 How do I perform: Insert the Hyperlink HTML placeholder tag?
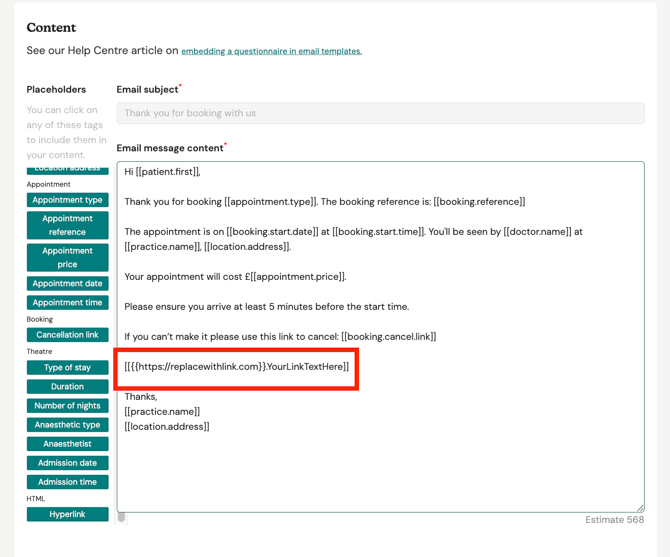pos(67,515)
